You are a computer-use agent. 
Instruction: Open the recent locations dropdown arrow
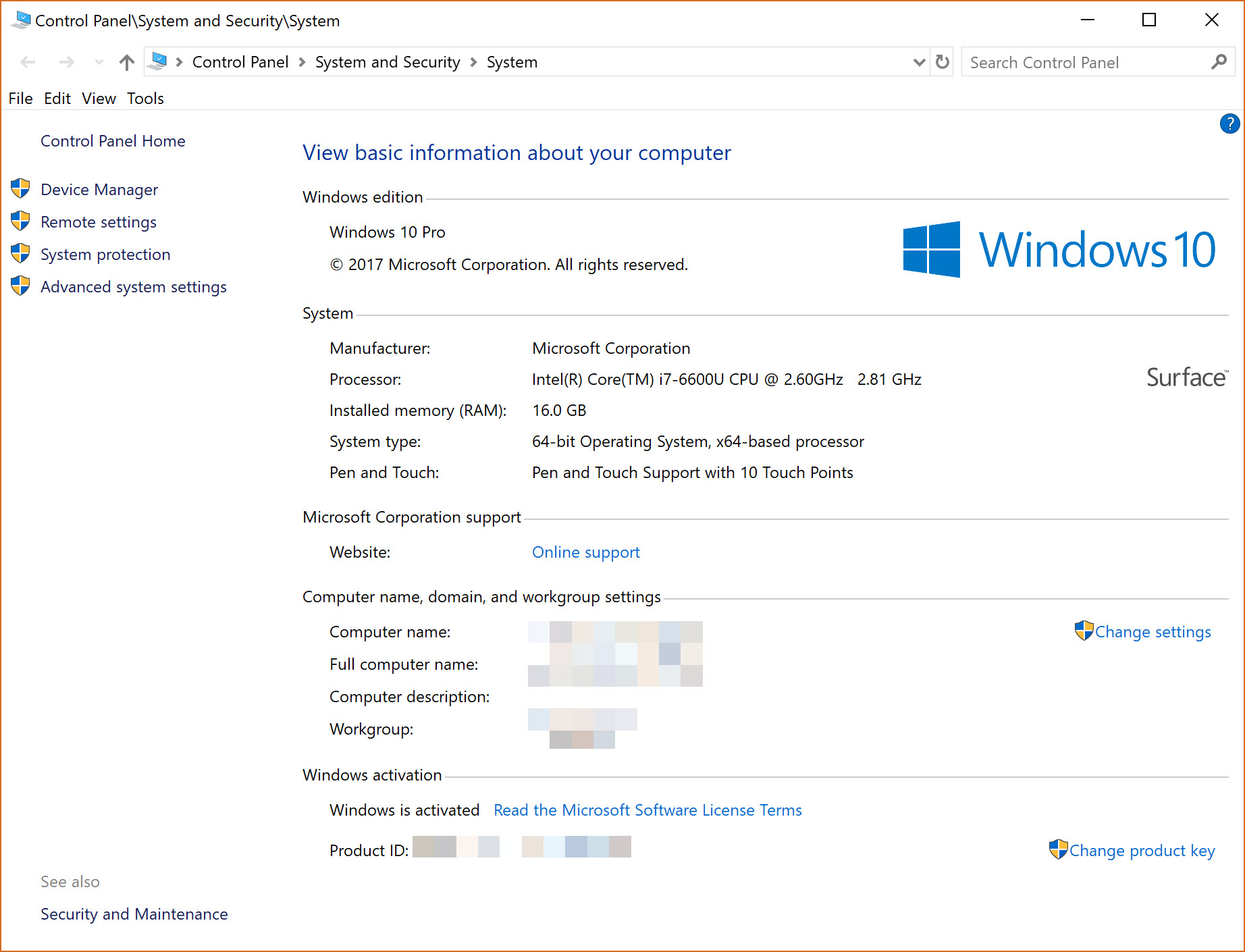pos(99,63)
